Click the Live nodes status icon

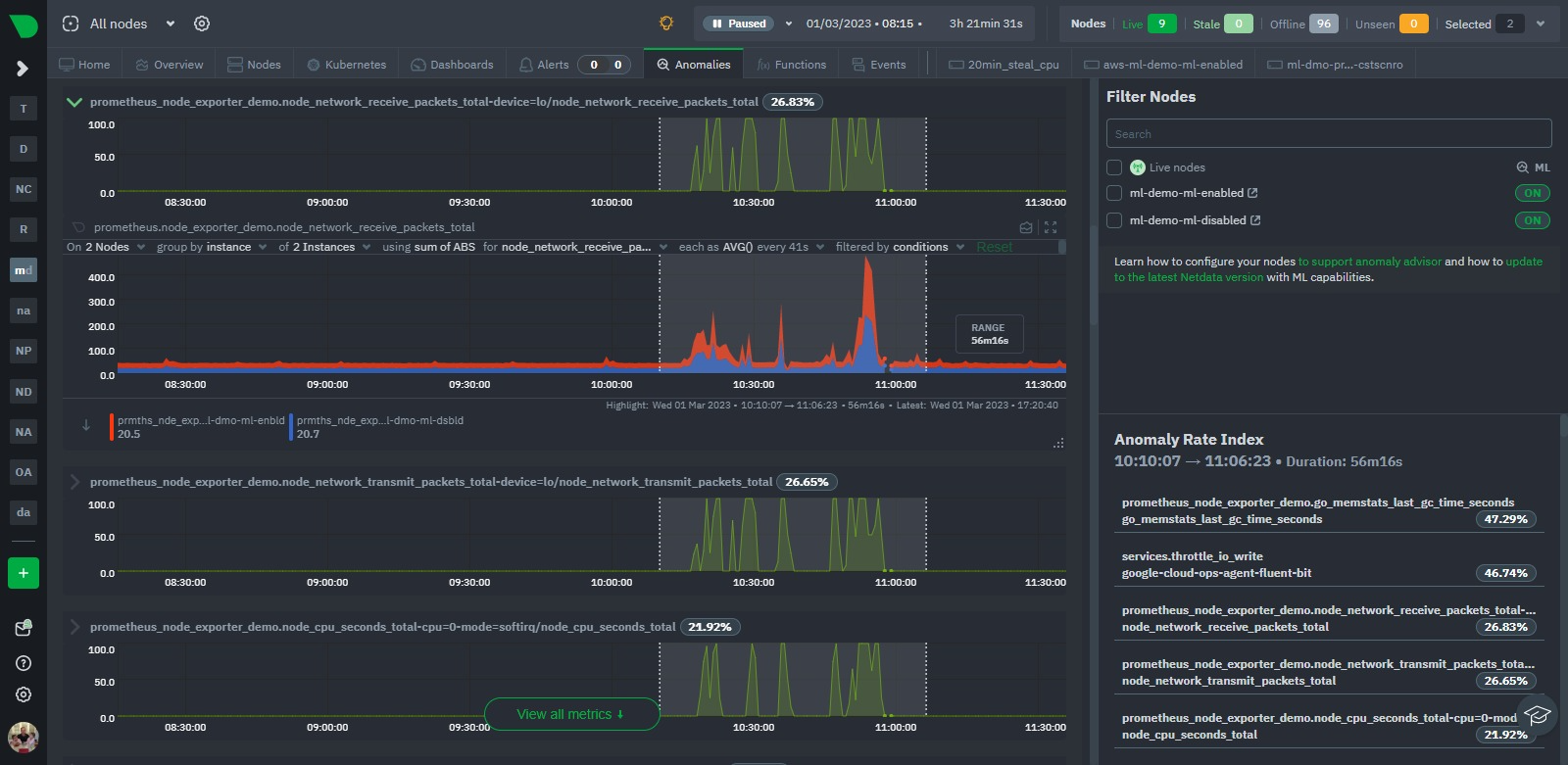coord(1138,167)
